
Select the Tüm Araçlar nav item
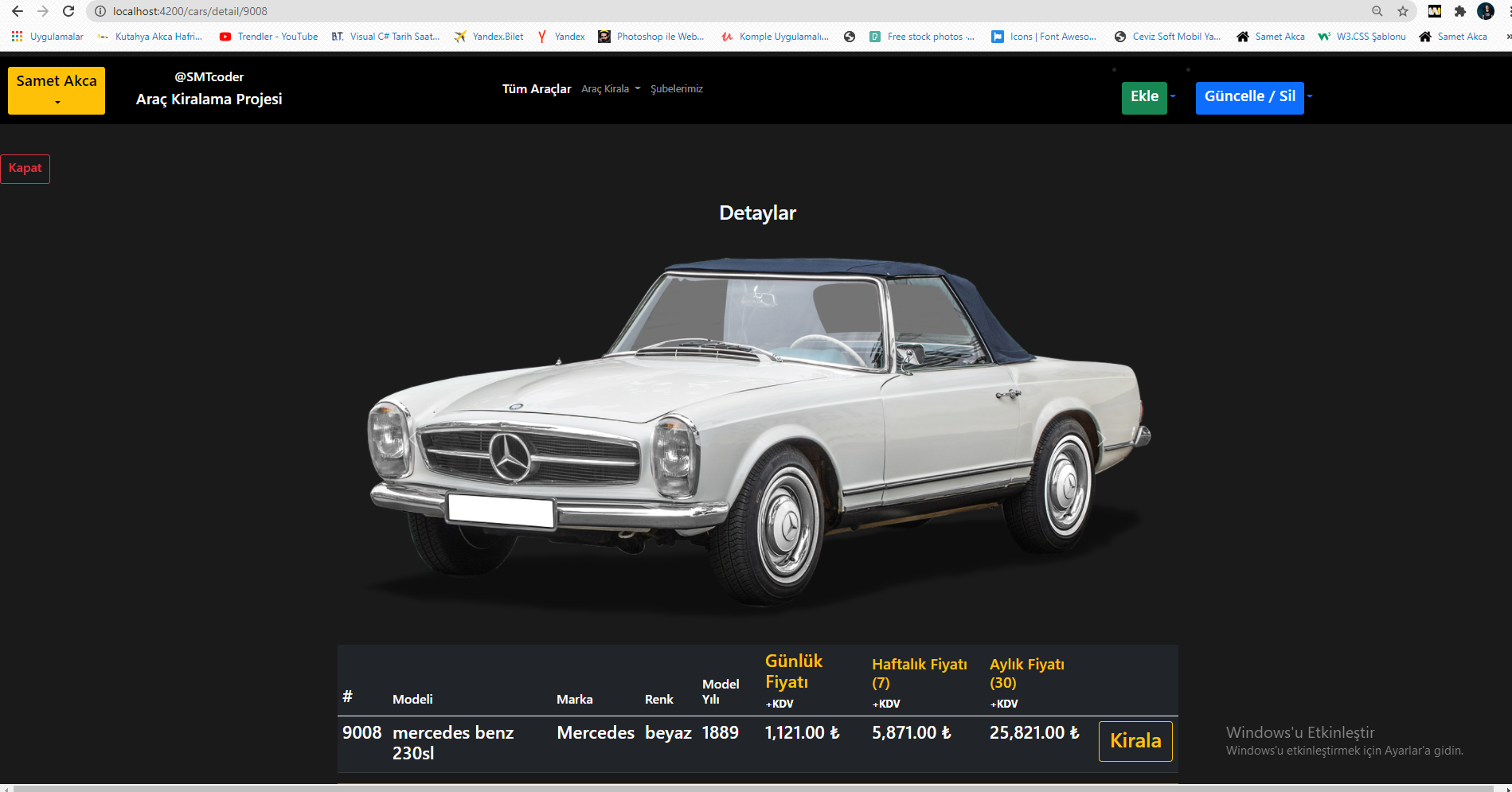[x=536, y=88]
